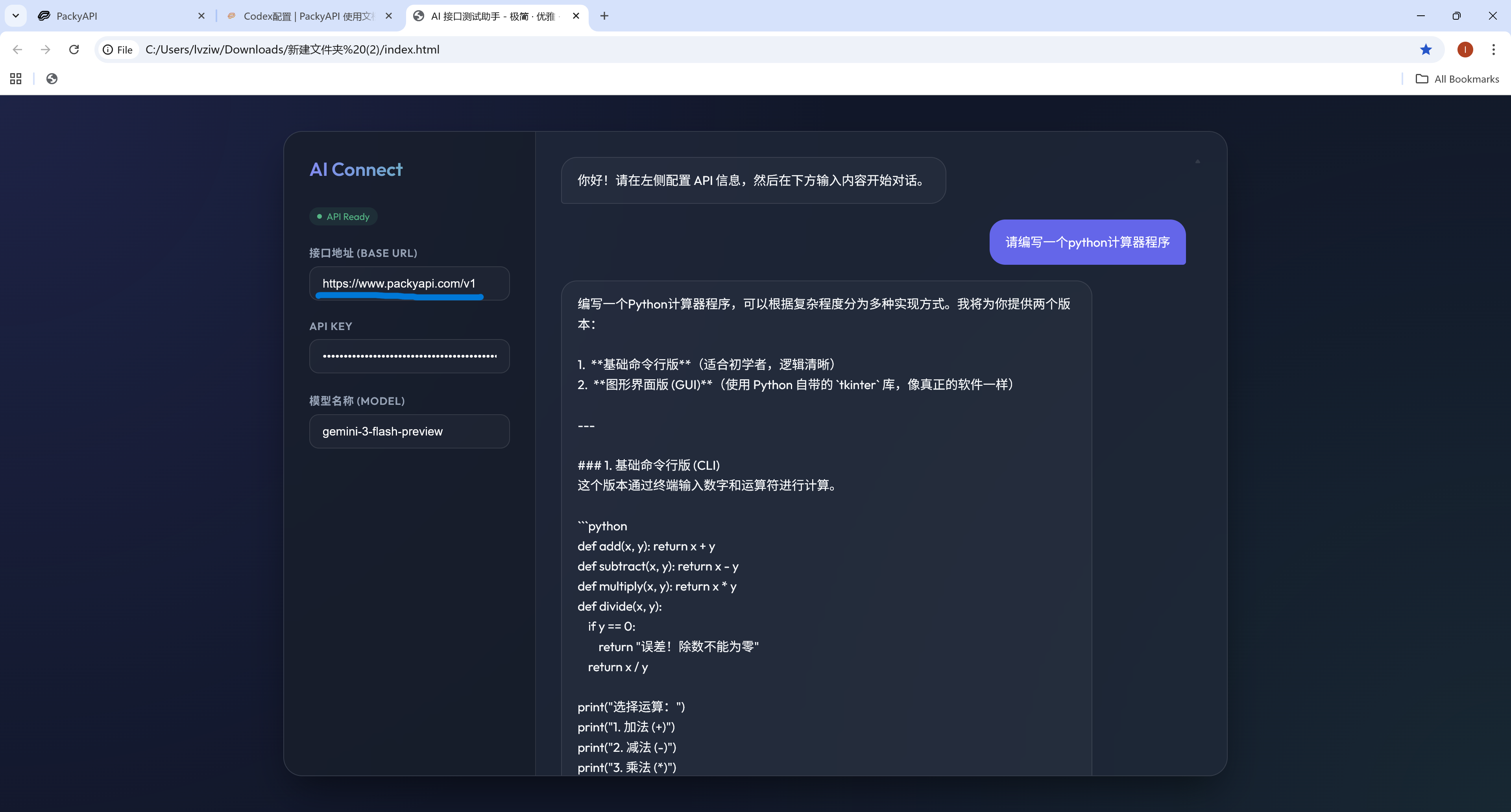Click the globe bookmark icon

click(52, 79)
